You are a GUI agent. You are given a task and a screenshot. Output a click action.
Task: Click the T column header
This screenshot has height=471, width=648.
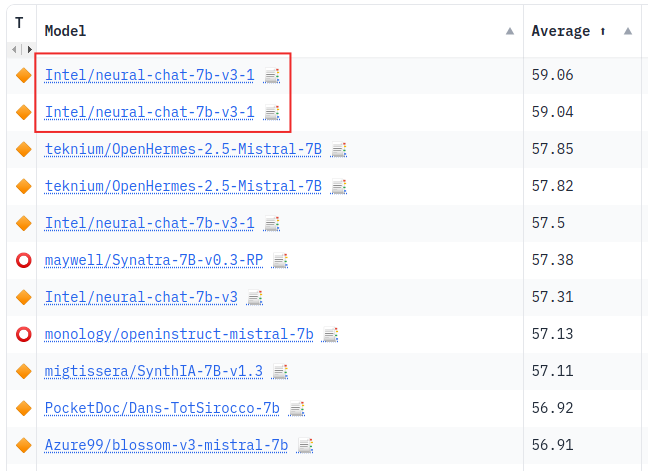point(19,23)
